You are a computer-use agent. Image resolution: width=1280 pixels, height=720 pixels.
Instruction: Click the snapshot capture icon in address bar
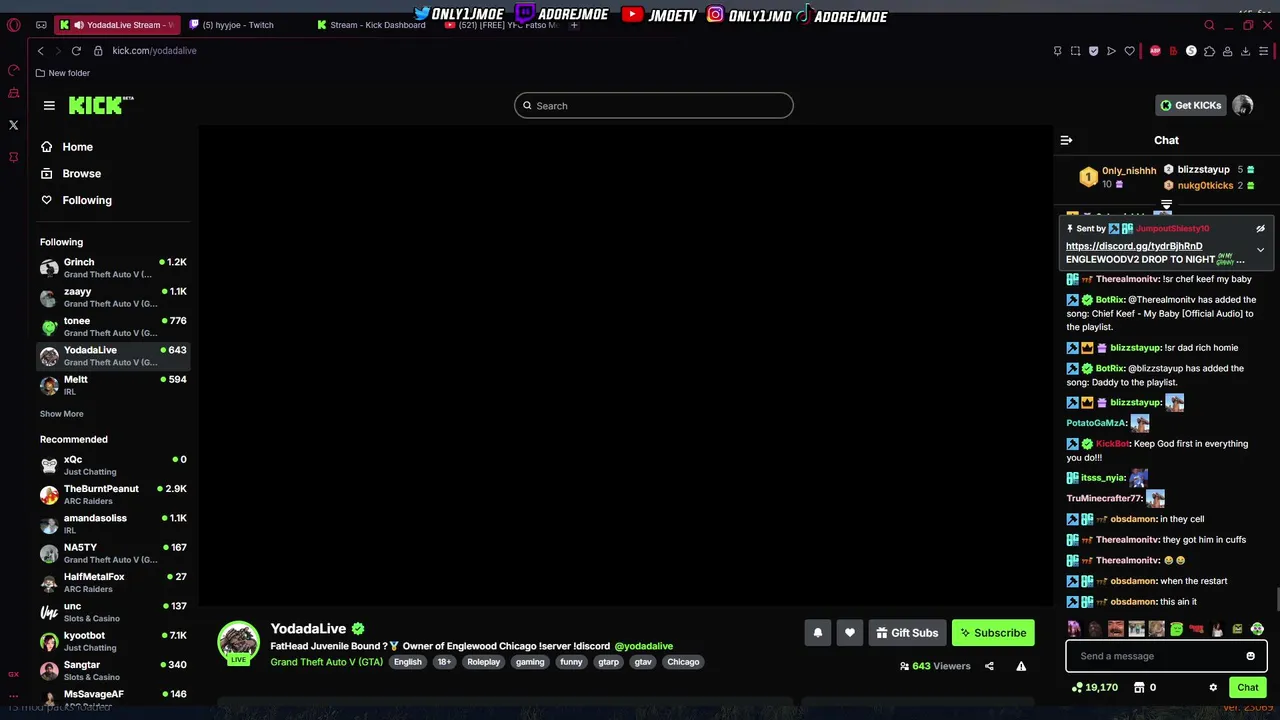click(1075, 51)
